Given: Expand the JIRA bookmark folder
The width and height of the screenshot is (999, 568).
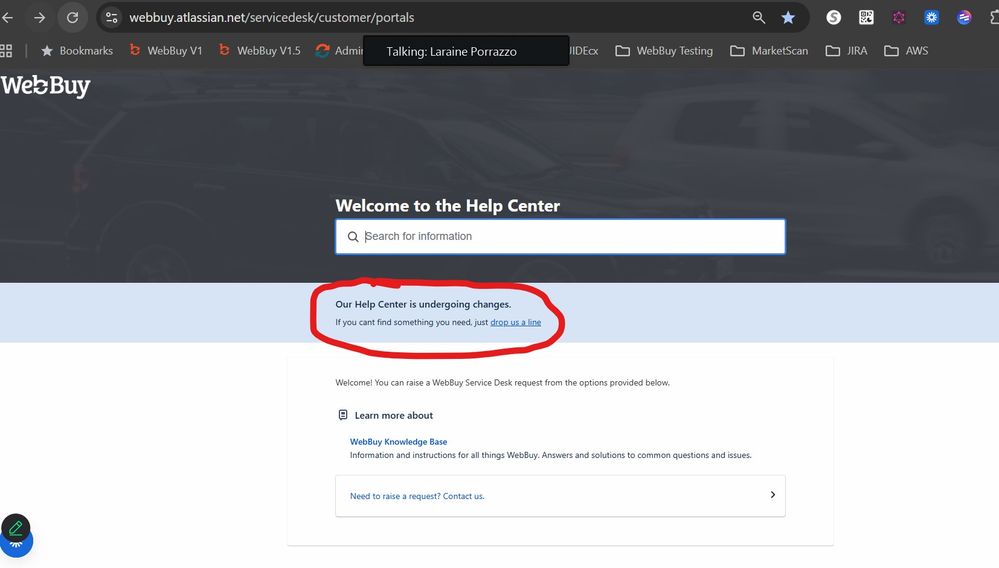Looking at the screenshot, I should (846, 51).
